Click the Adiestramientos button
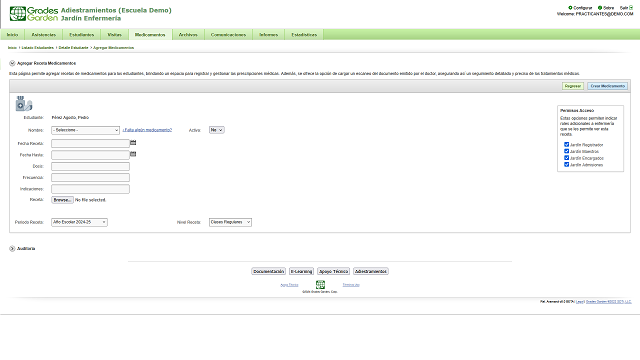This screenshot has height=360, width=640. 371,271
